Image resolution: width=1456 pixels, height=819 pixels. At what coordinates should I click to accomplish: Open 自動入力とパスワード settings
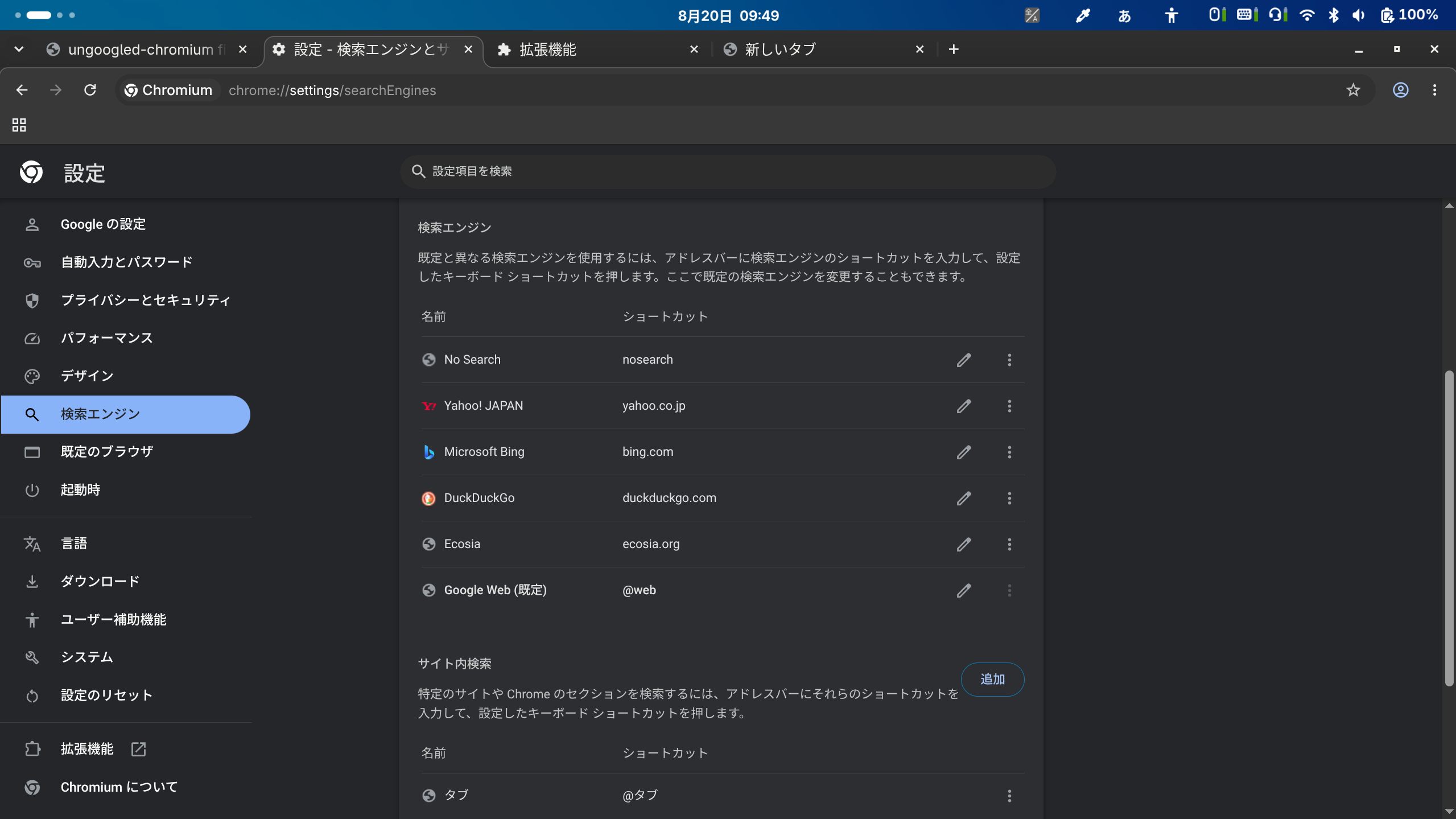point(126,262)
